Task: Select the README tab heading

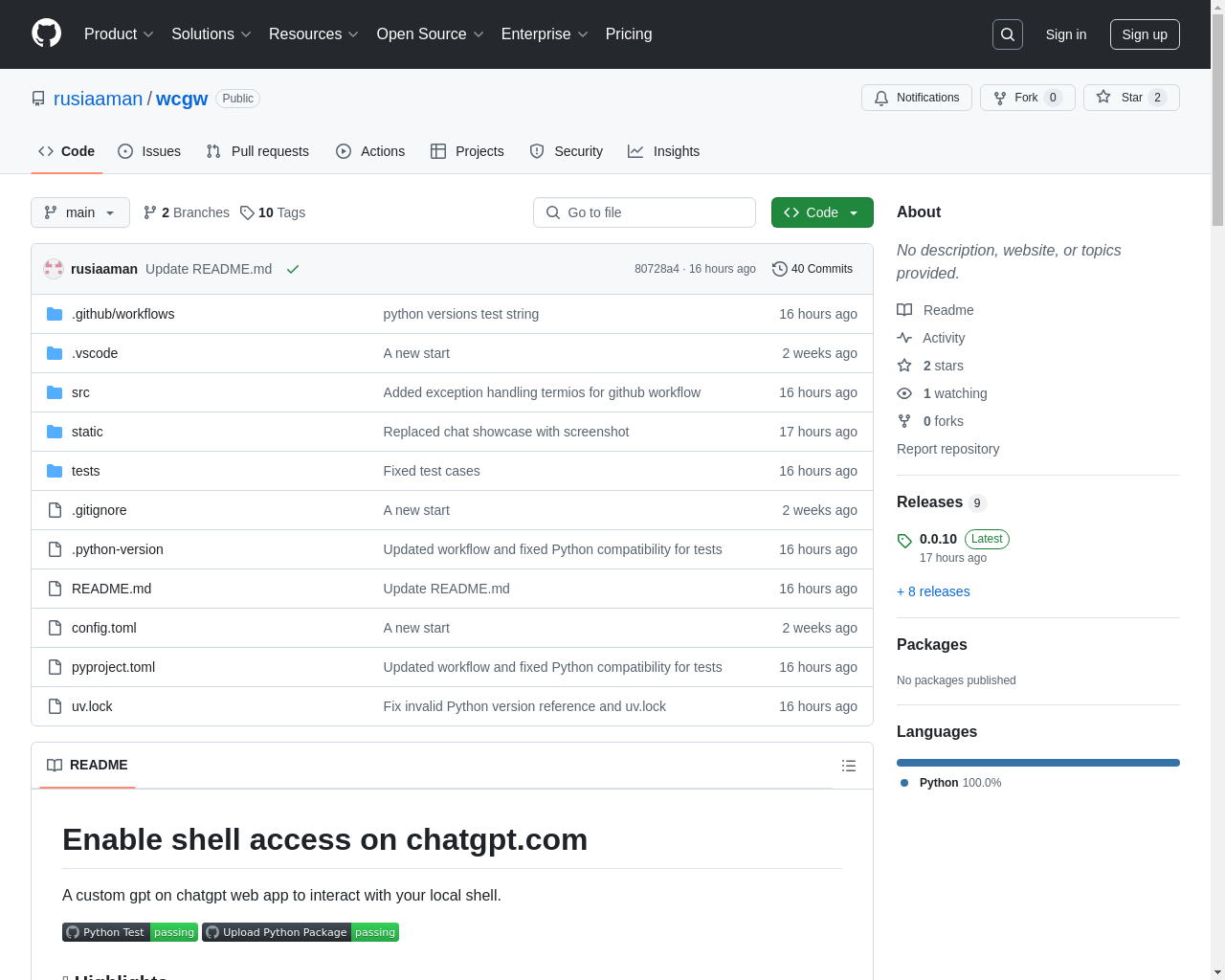Action: [x=87, y=765]
